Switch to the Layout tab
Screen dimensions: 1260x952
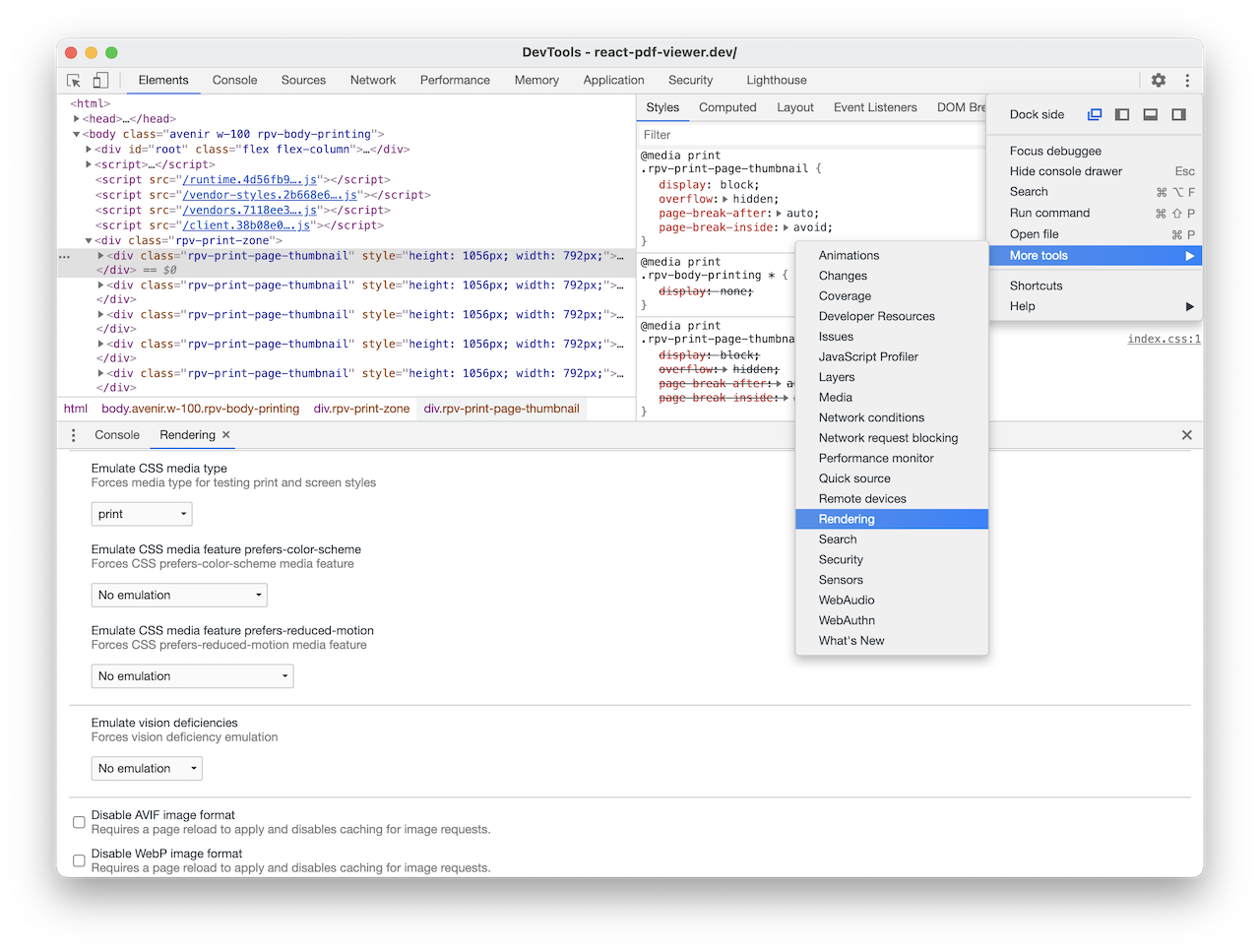click(795, 108)
